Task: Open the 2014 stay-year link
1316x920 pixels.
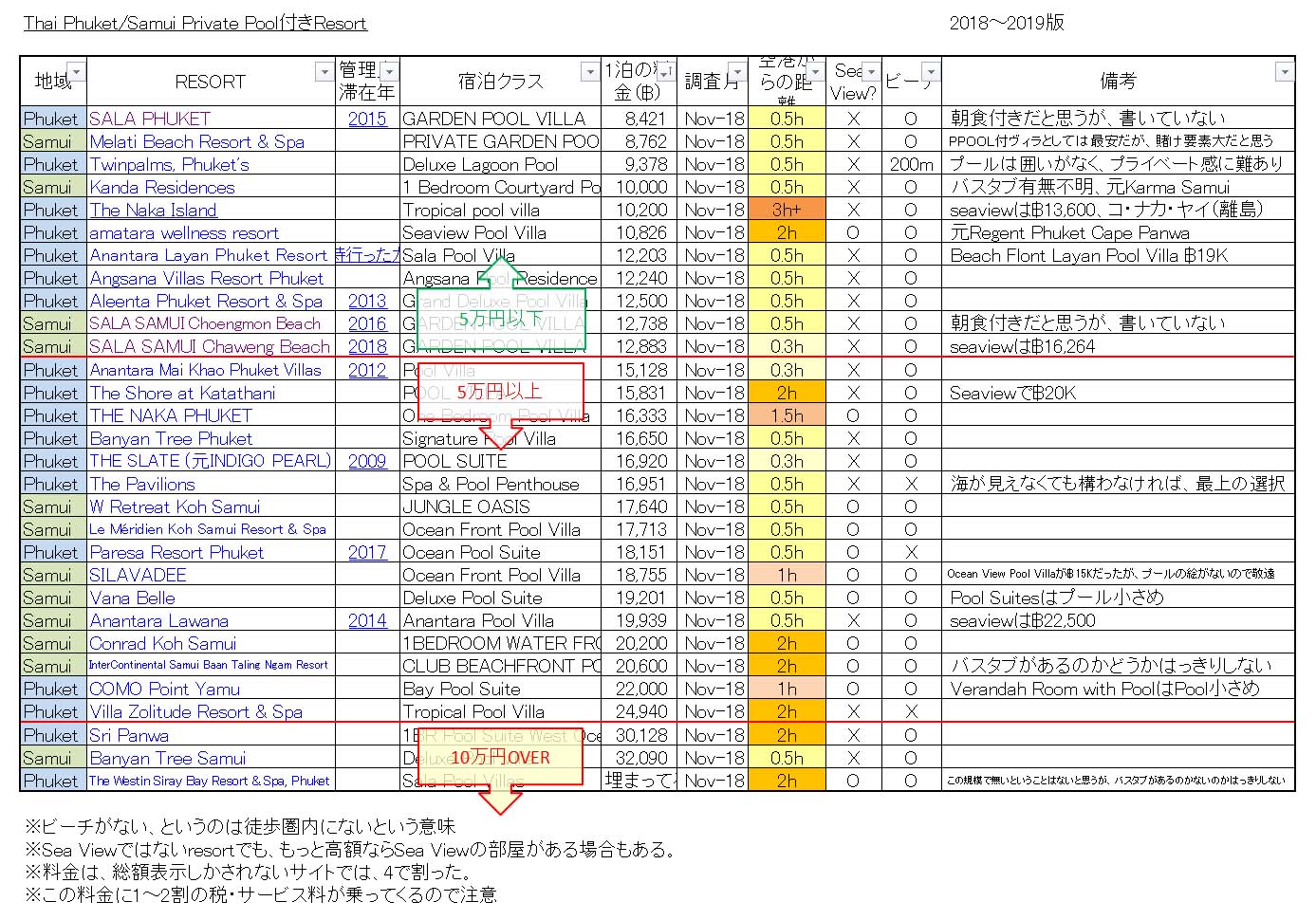Action: point(367,620)
